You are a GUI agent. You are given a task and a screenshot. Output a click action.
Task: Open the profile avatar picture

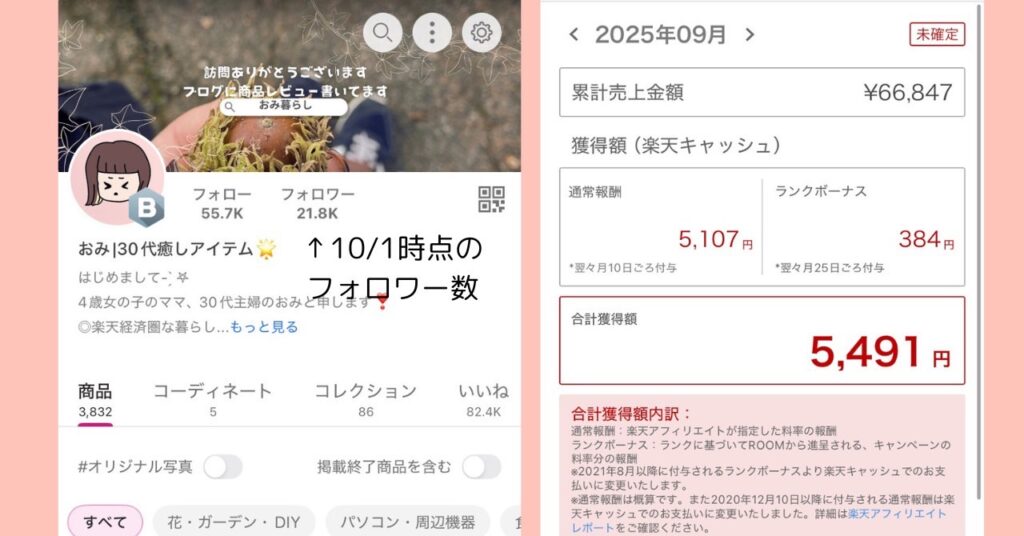pos(118,178)
